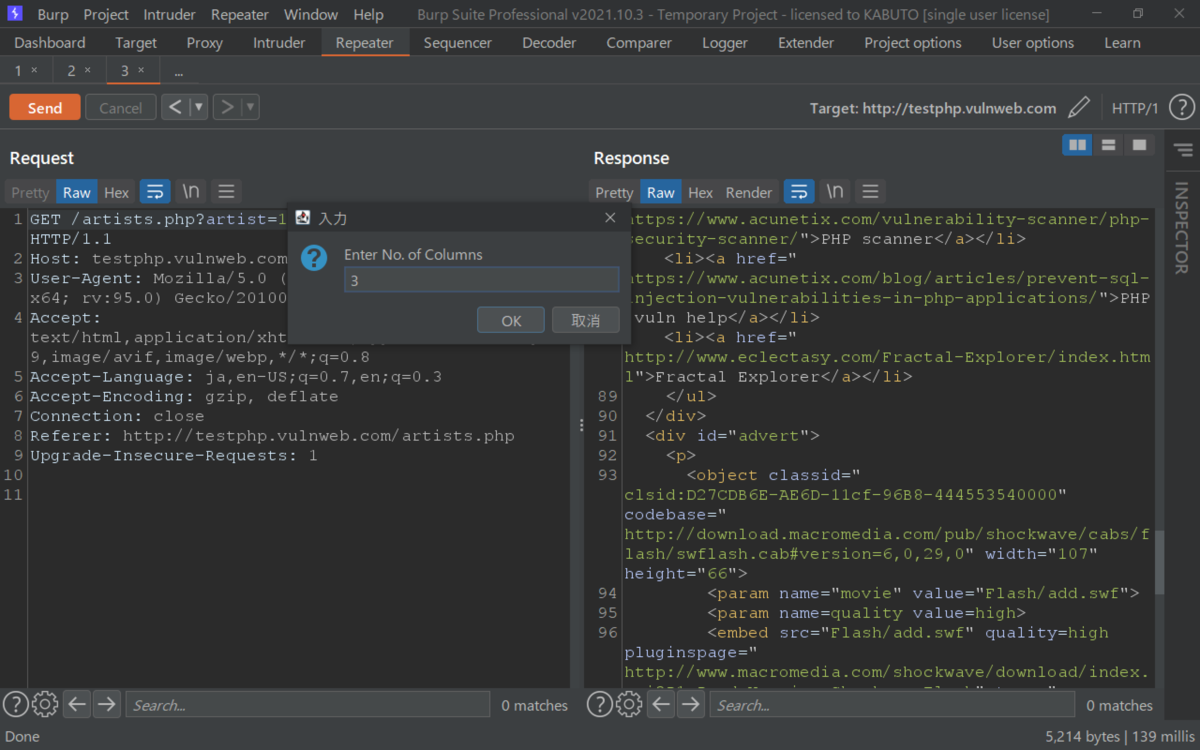Select combined tabs layout view icon
Image resolution: width=1200 pixels, height=750 pixels.
tap(1138, 145)
